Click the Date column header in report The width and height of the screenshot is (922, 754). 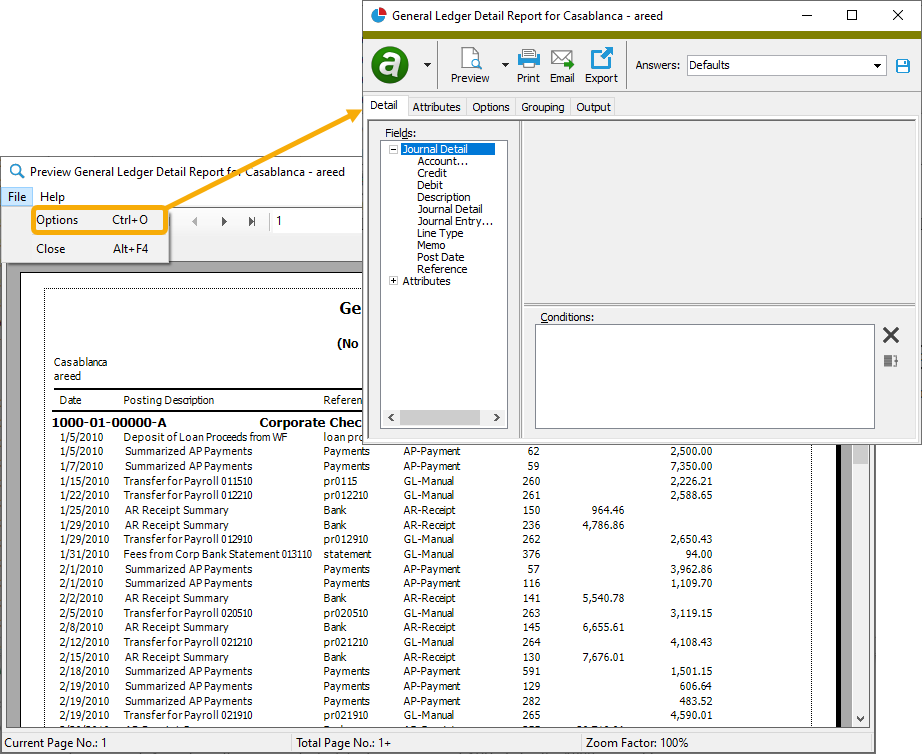pos(71,401)
